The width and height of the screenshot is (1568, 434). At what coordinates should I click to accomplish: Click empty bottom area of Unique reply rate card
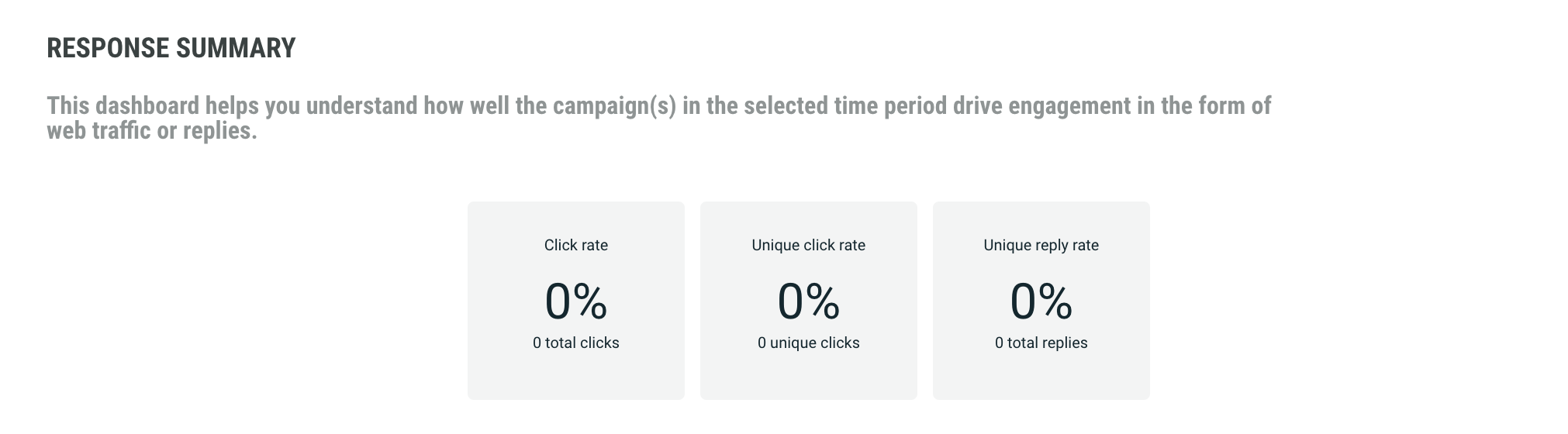pyautogui.click(x=1041, y=378)
